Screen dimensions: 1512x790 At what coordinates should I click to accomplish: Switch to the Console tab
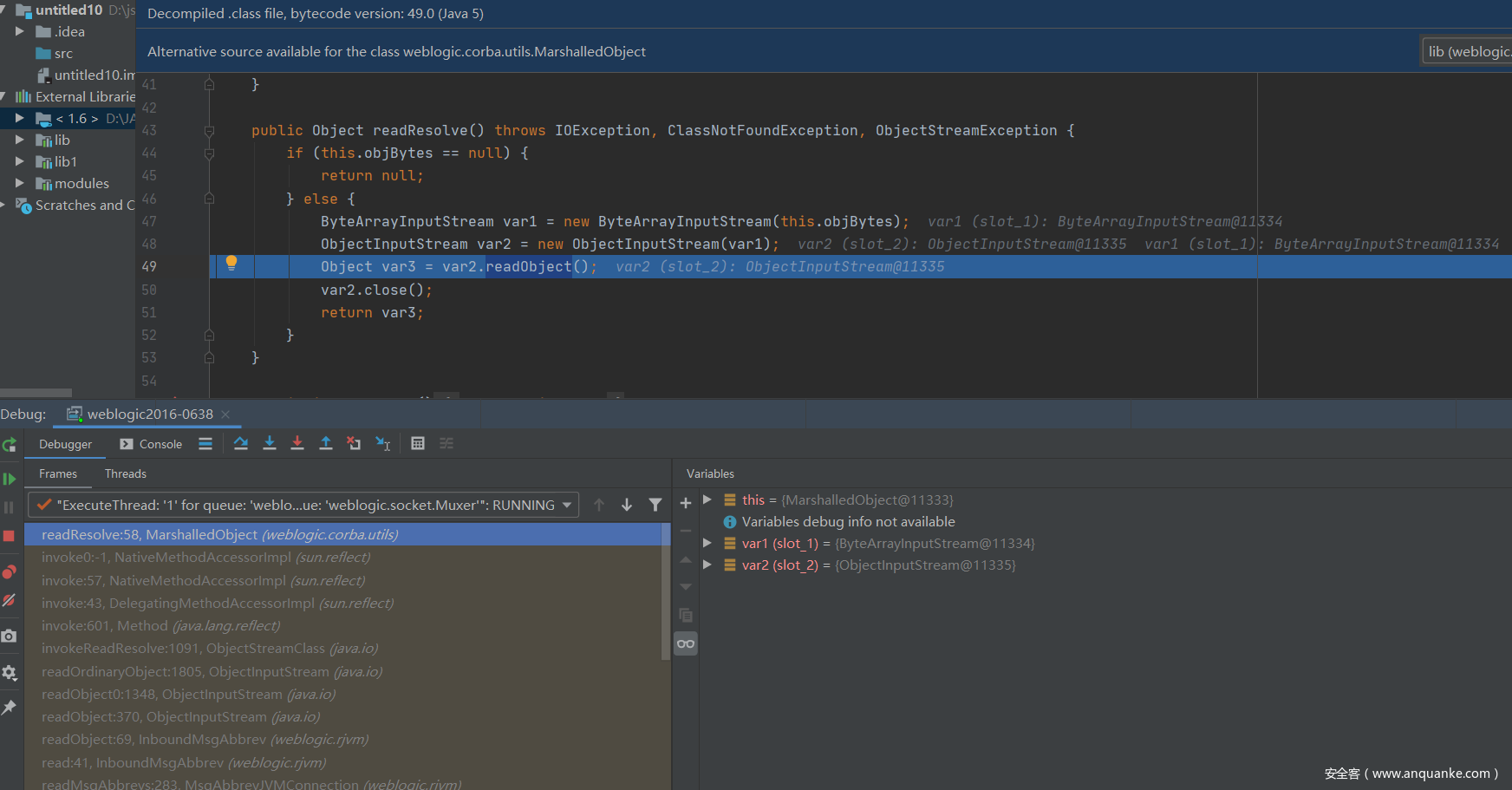152,444
